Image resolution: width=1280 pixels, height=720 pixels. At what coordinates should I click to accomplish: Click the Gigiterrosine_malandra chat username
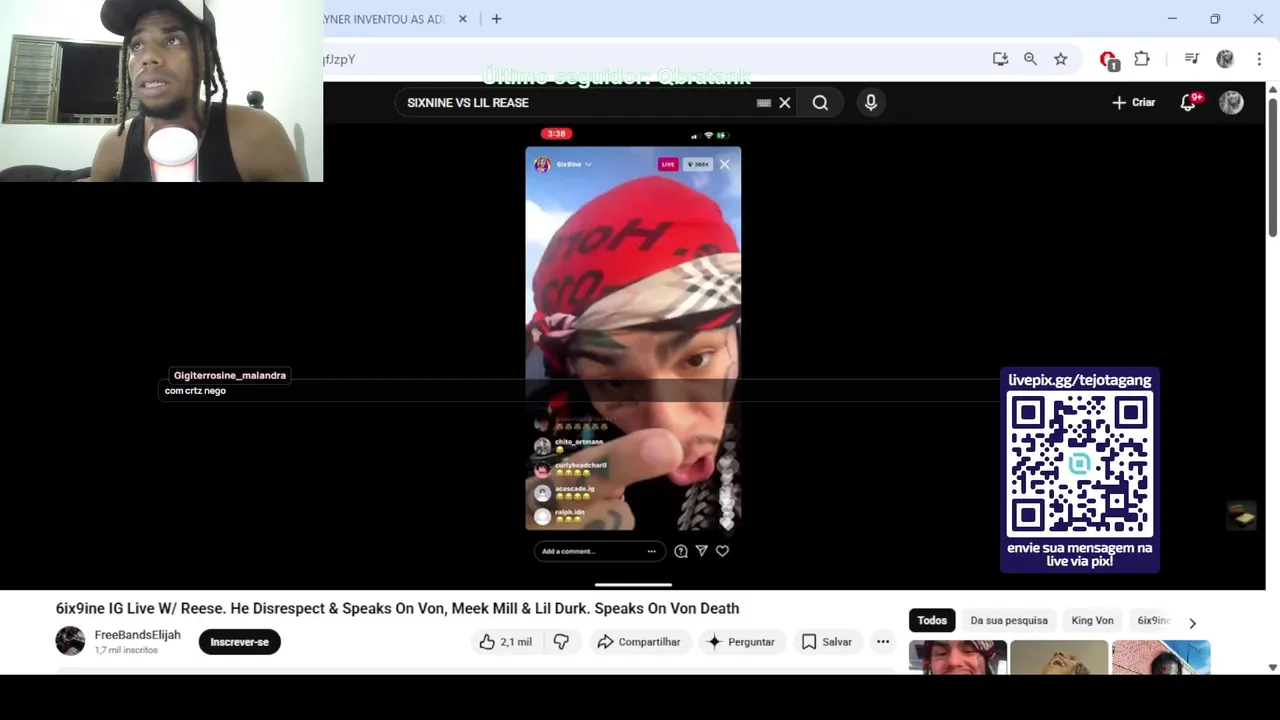[x=230, y=375]
